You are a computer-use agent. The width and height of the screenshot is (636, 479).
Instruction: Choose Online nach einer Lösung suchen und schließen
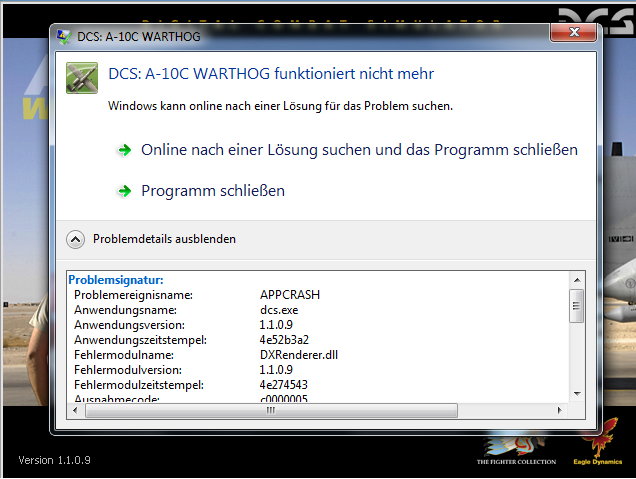pyautogui.click(x=359, y=150)
